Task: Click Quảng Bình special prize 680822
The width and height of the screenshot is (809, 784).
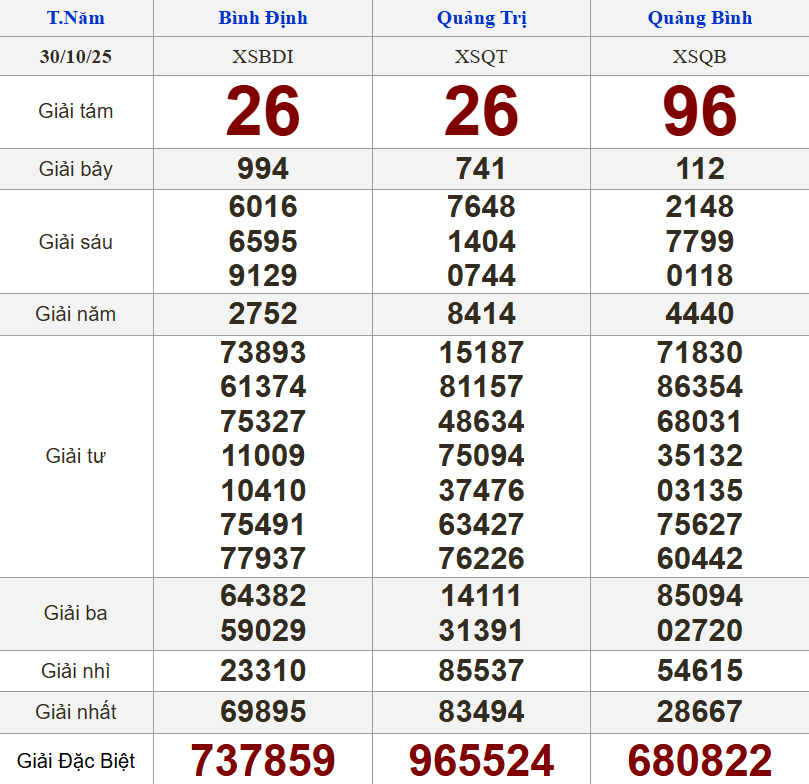Action: pos(699,761)
